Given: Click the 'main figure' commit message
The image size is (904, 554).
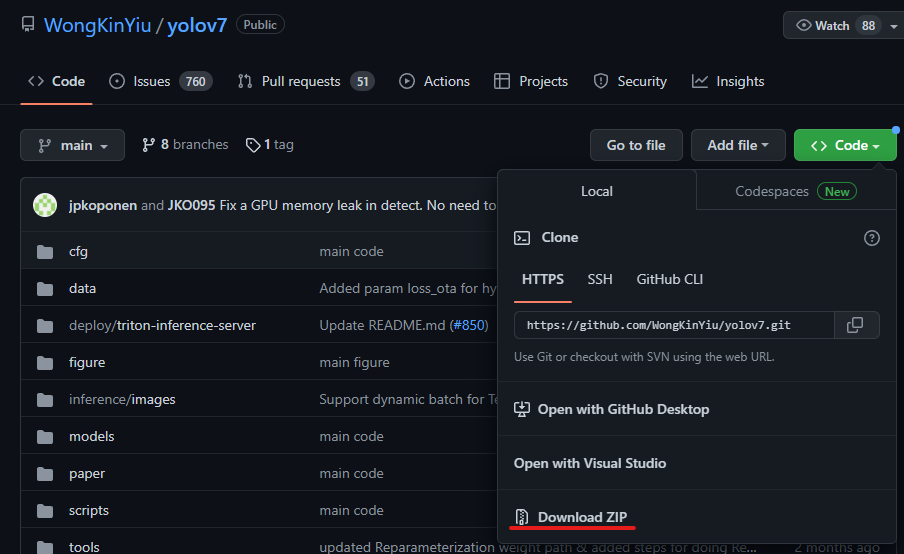Looking at the screenshot, I should [355, 363].
